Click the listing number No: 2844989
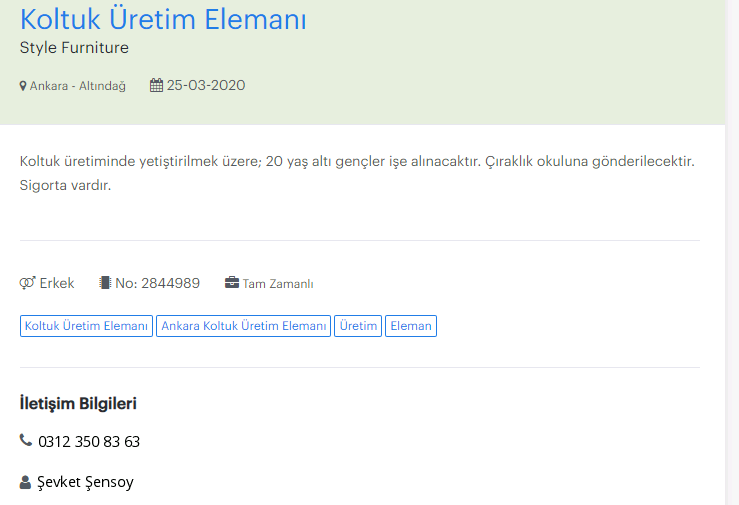Image resolution: width=739 pixels, height=505 pixels. (x=157, y=283)
